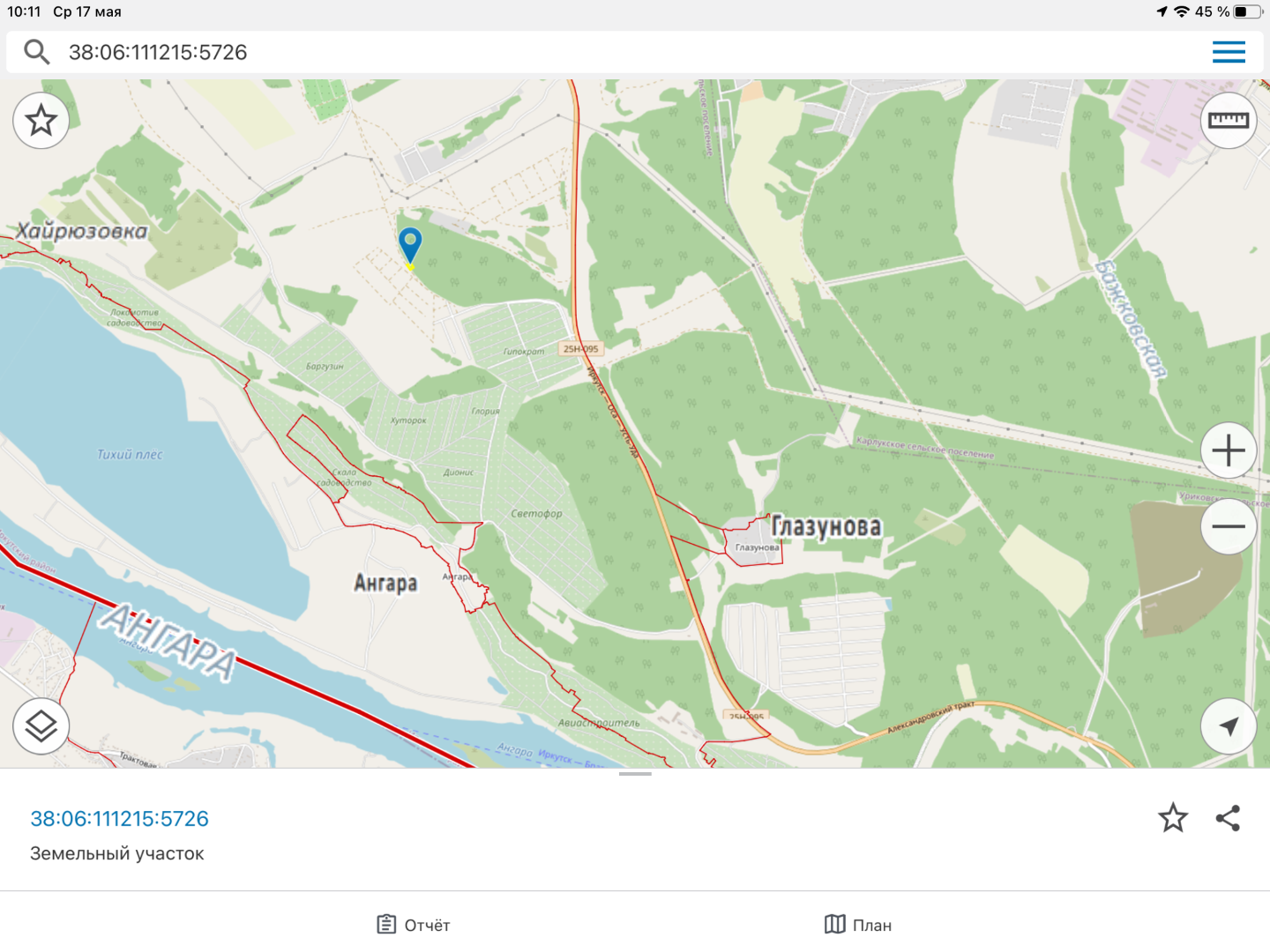Activate the ruler measurement tool
This screenshot has width=1270, height=952.
pos(1229,121)
